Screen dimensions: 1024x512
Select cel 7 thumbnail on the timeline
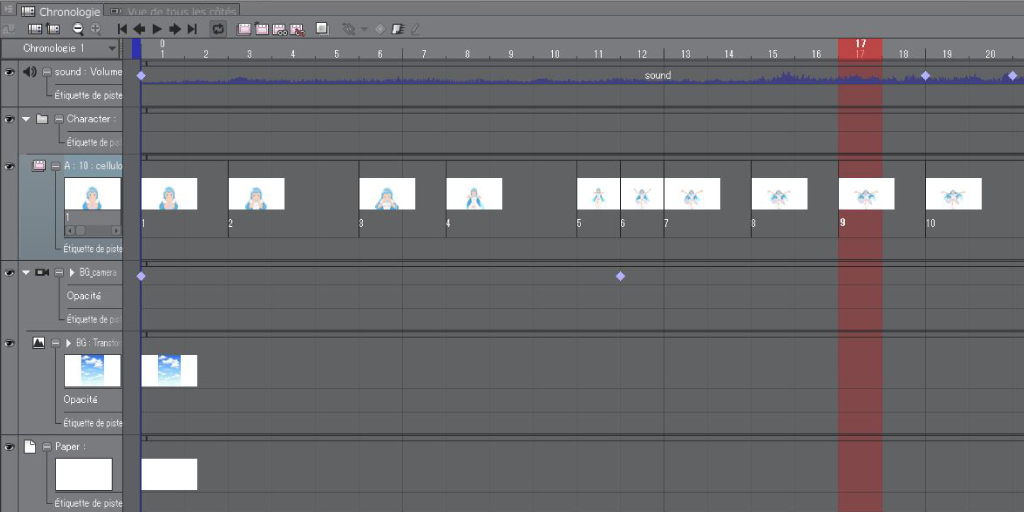click(692, 194)
